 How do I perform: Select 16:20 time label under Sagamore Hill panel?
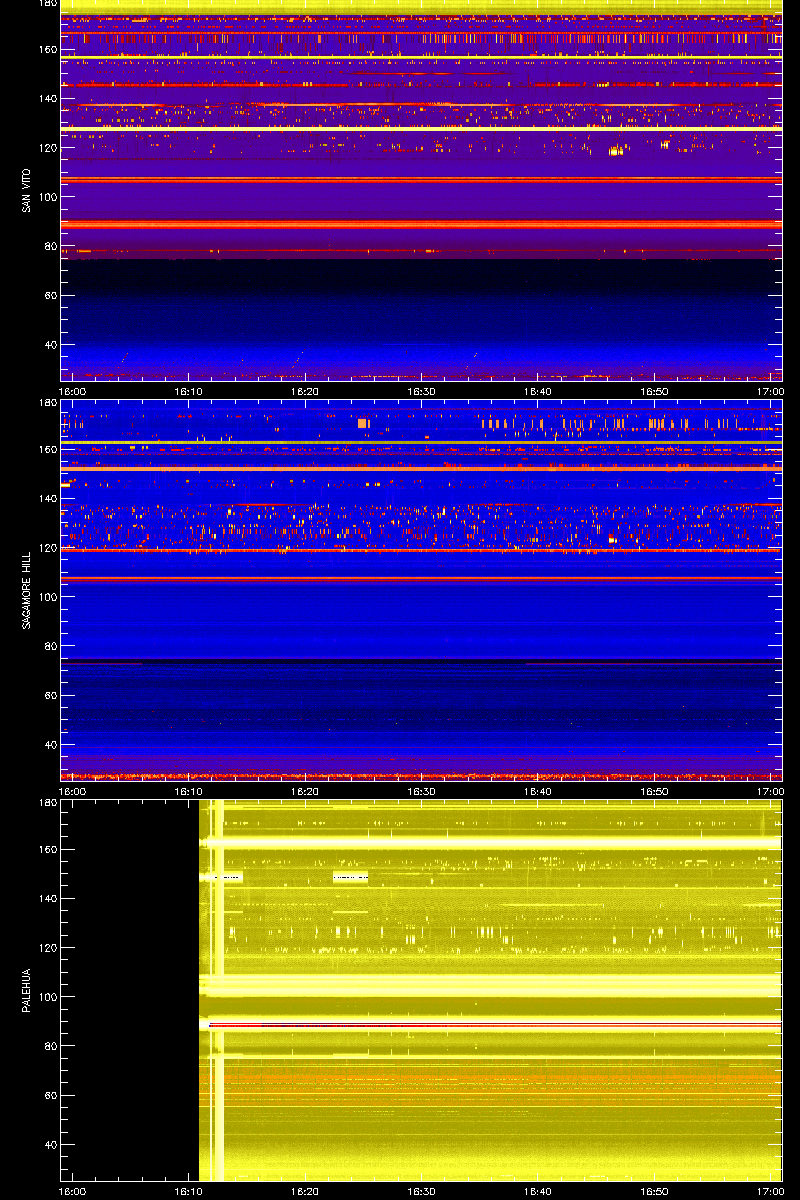(306, 791)
